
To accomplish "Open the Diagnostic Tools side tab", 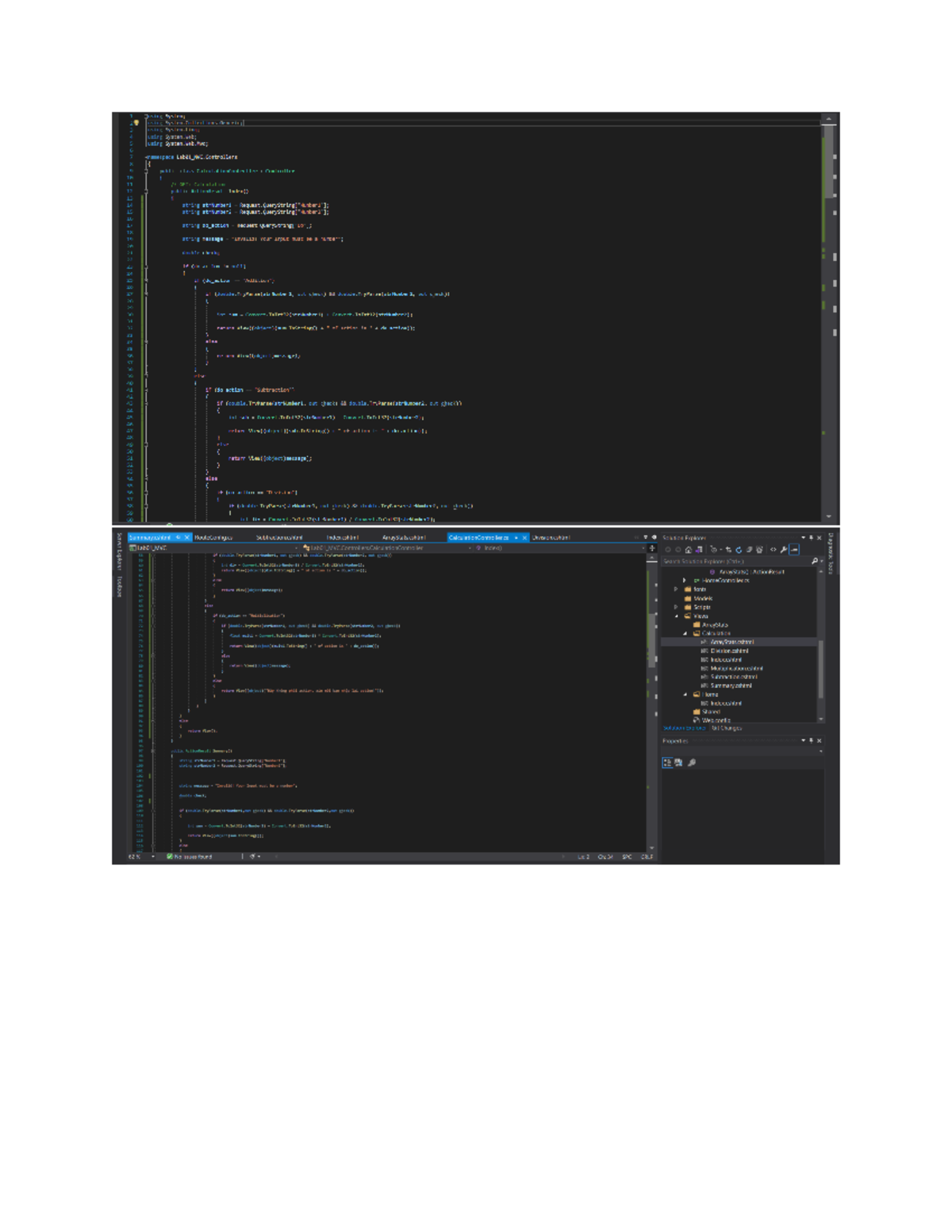I will [831, 554].
